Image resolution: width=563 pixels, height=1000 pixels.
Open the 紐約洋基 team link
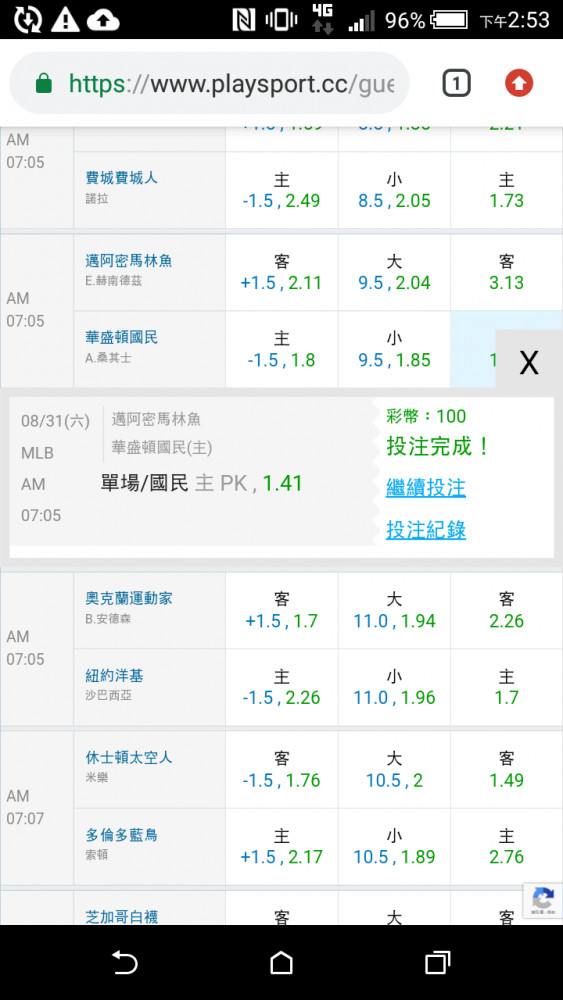pos(114,675)
